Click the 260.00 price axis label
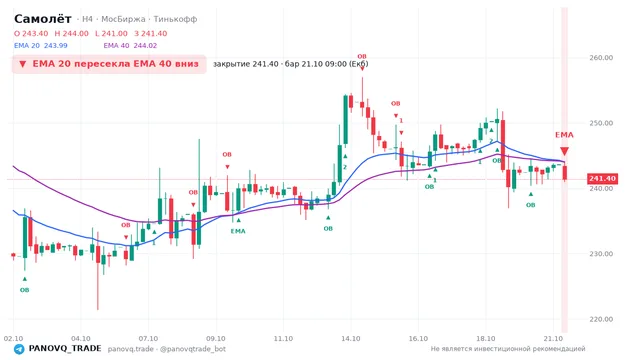The image size is (640, 360). pyautogui.click(x=601, y=58)
